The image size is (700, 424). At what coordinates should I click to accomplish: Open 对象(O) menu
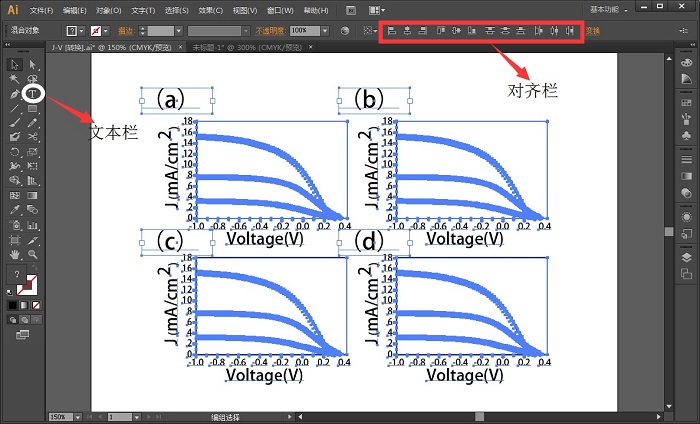(108, 10)
